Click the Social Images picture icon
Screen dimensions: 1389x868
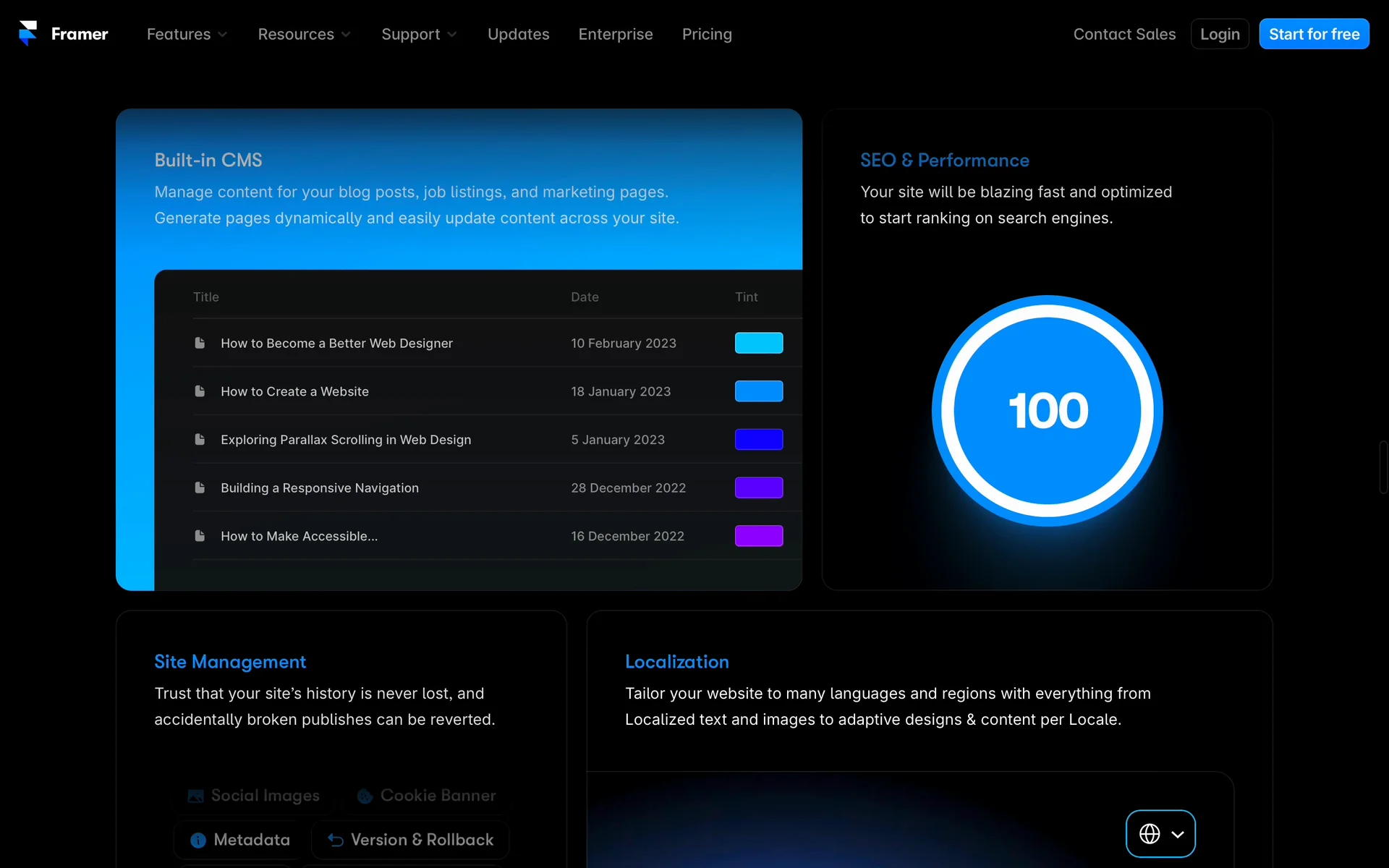195,796
